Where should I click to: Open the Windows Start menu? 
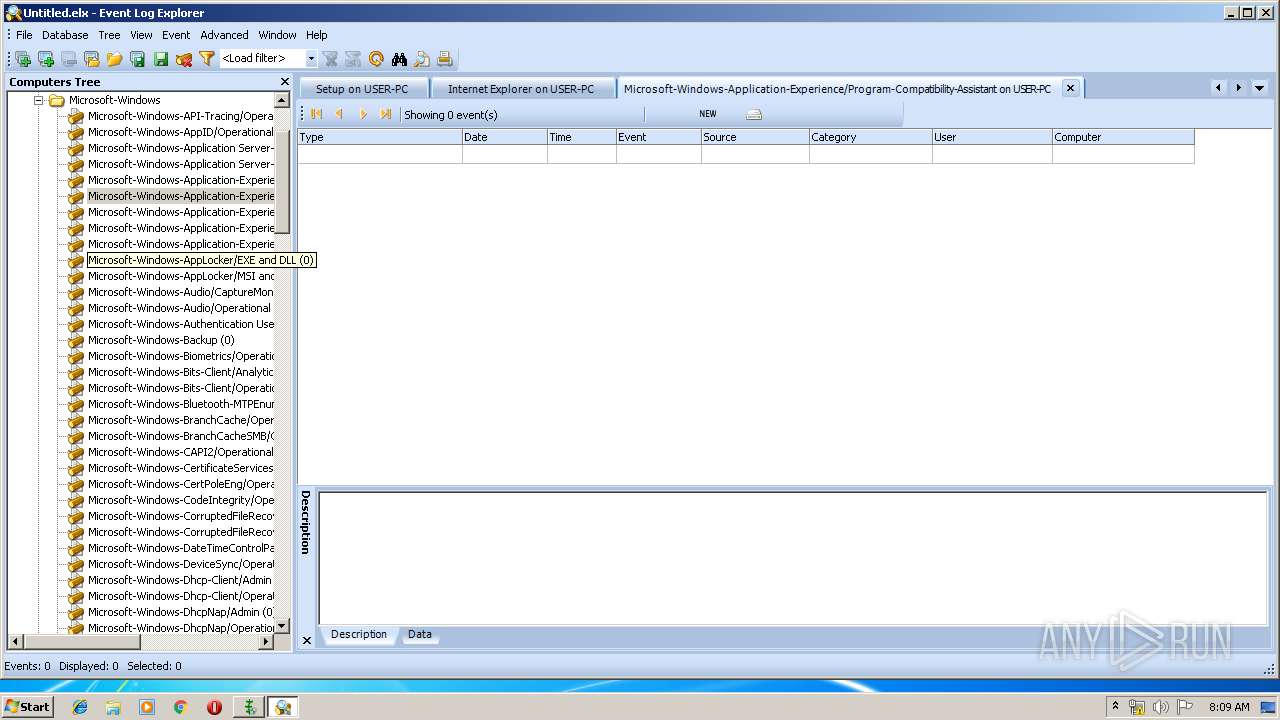point(28,707)
